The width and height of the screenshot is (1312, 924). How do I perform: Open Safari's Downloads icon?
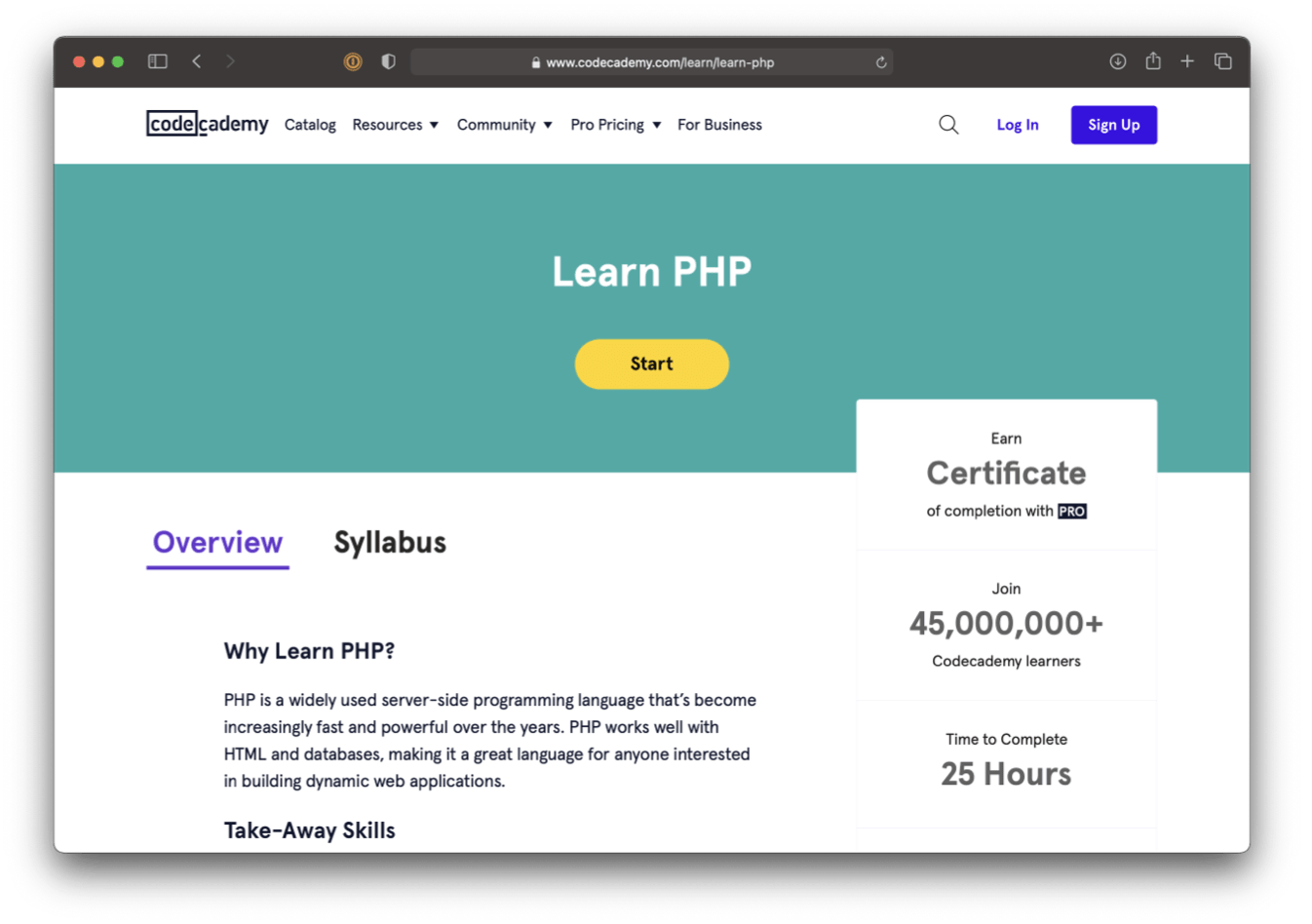(x=1117, y=60)
